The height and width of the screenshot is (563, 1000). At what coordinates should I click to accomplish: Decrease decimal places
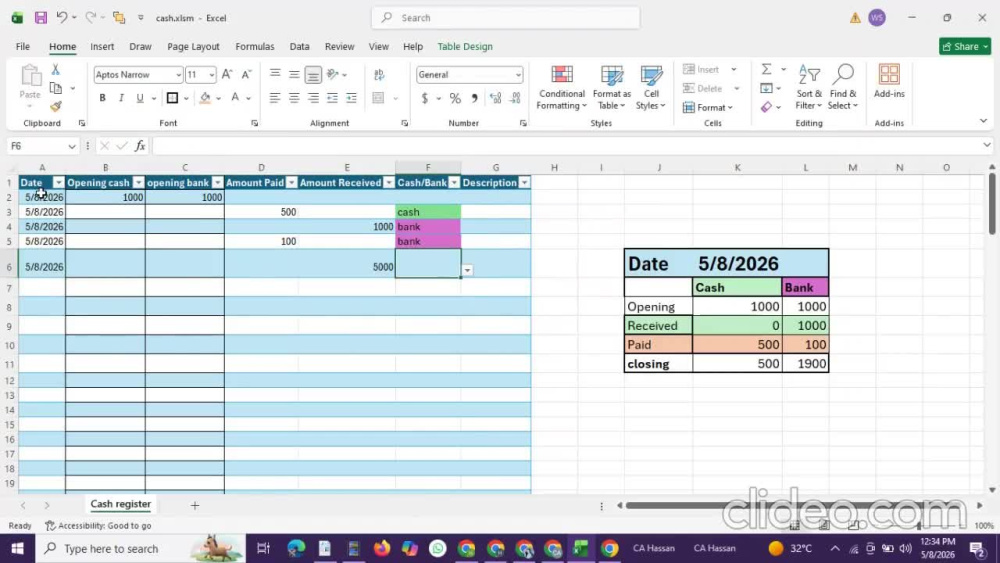pos(515,98)
